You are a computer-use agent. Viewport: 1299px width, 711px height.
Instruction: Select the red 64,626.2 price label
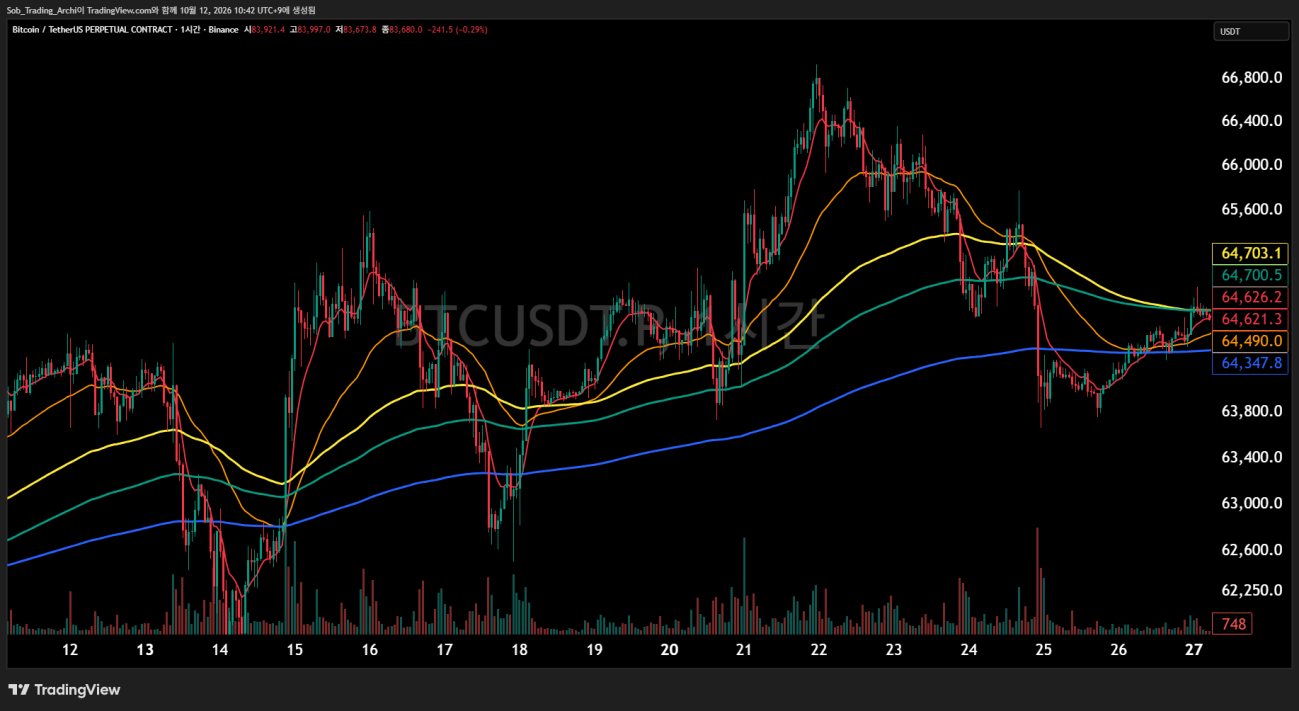1250,297
